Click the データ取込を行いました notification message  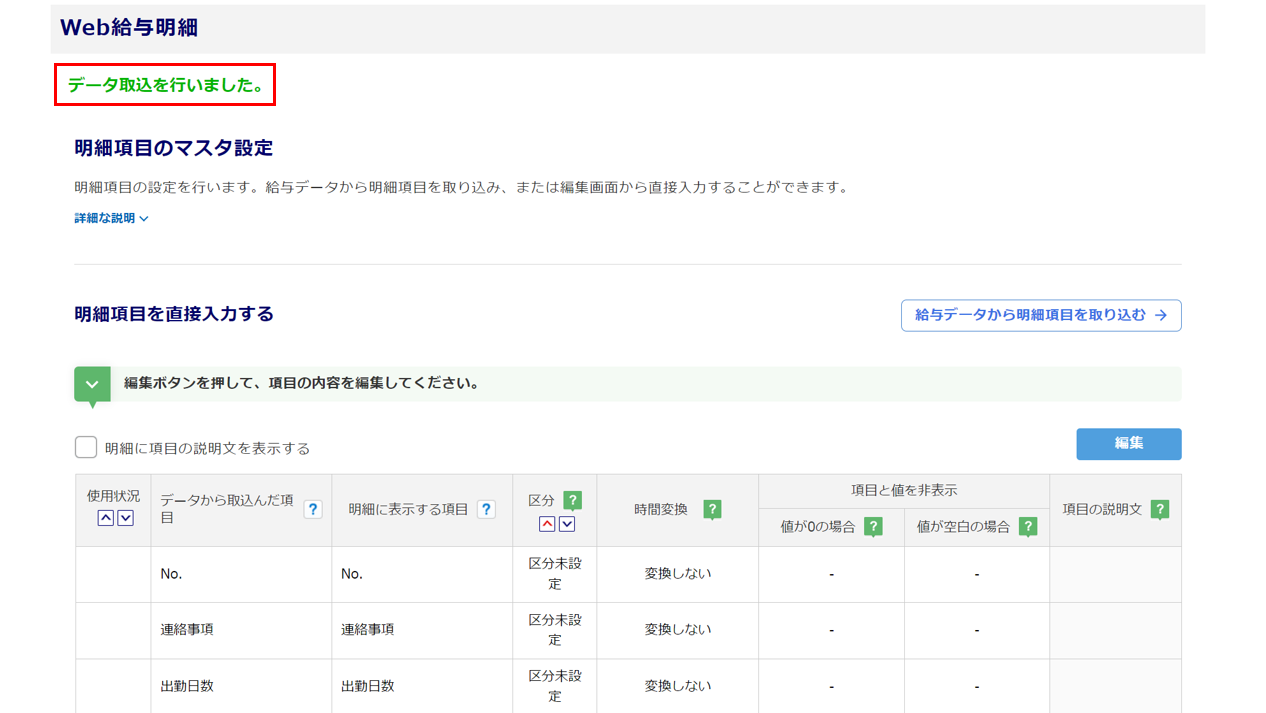click(x=165, y=85)
